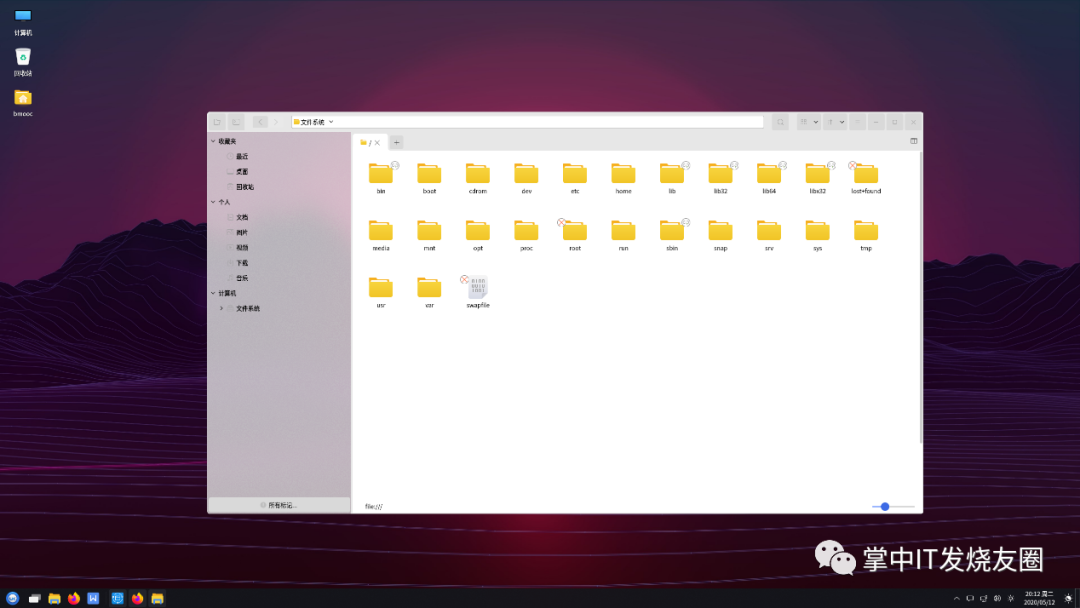Open the 计算机 desktop icon
Image resolution: width=1080 pixels, height=608 pixels.
click(23, 21)
